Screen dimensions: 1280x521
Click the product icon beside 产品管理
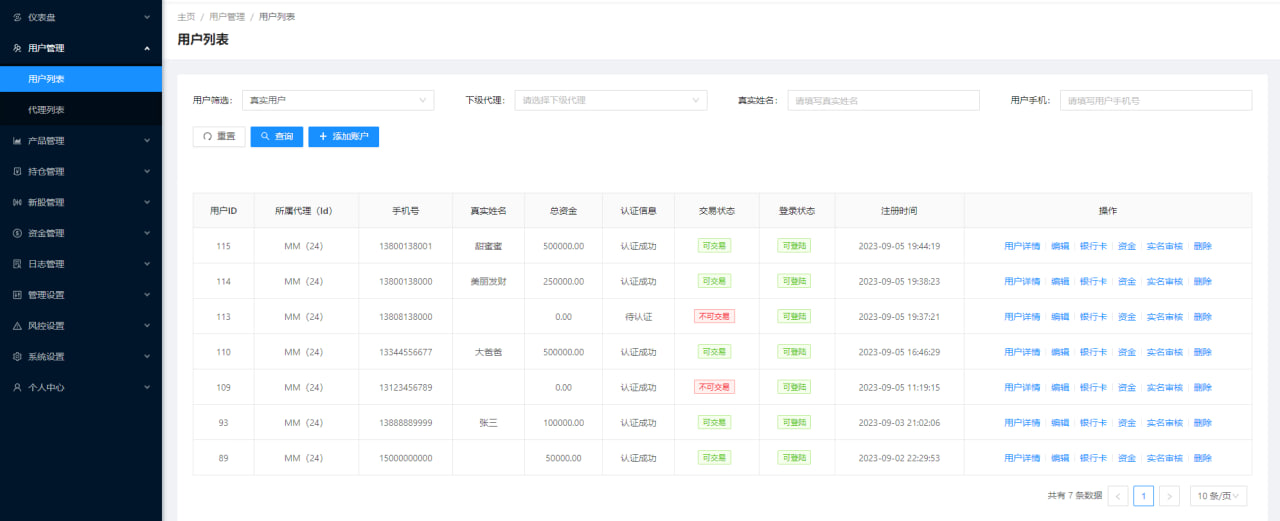coord(17,141)
